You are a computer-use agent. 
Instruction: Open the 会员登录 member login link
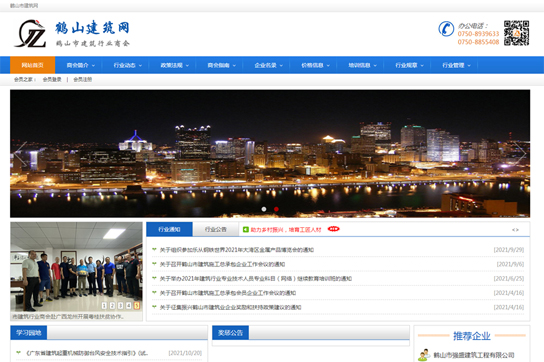coord(52,79)
